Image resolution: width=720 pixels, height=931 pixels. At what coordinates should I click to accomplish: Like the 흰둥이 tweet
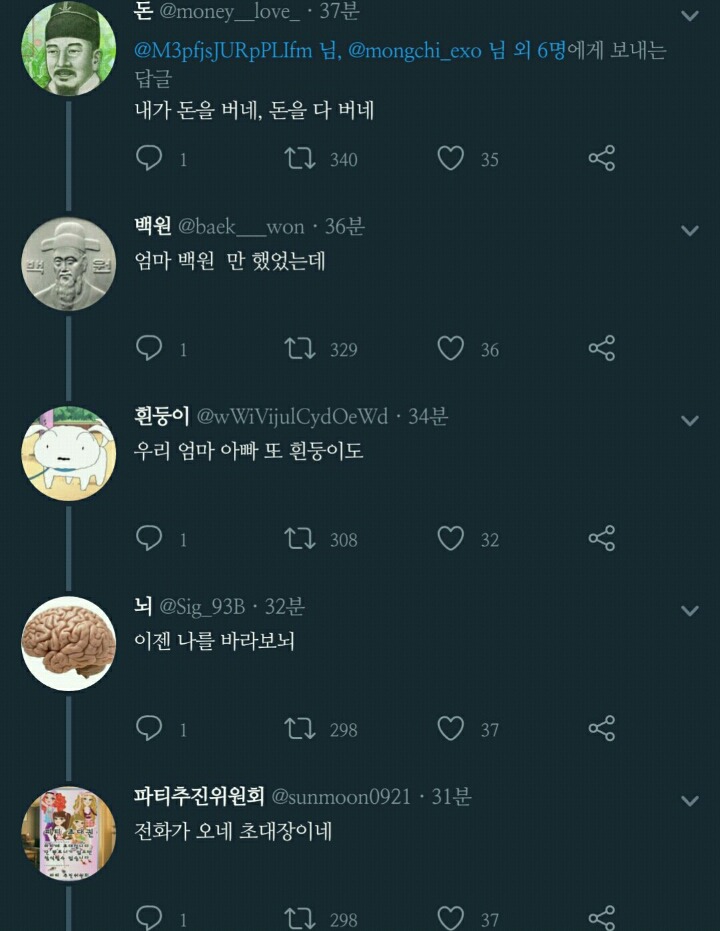tap(451, 538)
